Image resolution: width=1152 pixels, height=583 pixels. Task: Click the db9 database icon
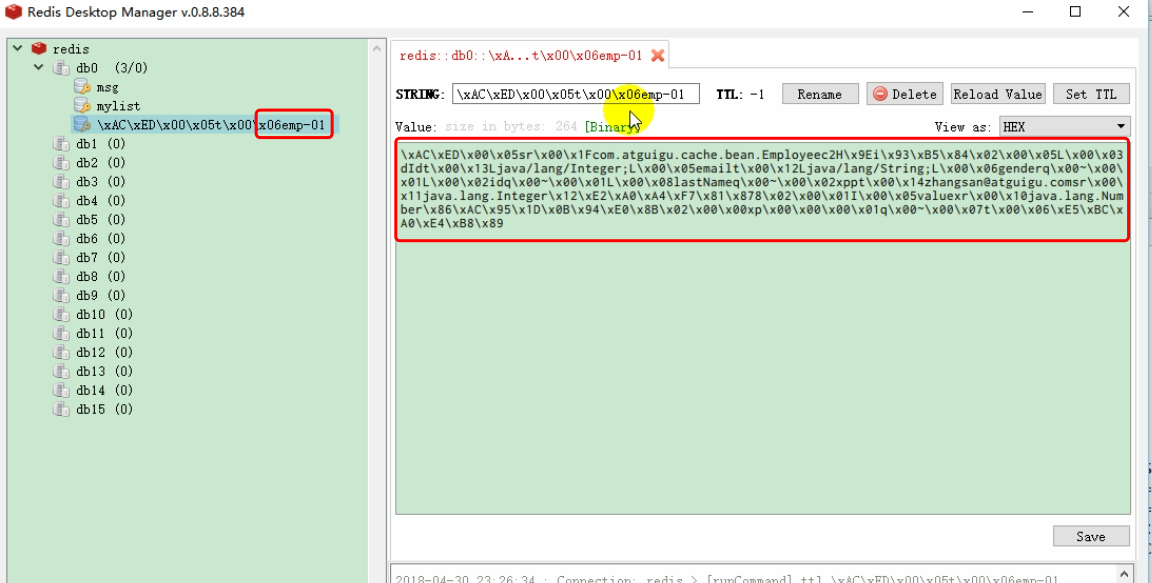pos(62,296)
